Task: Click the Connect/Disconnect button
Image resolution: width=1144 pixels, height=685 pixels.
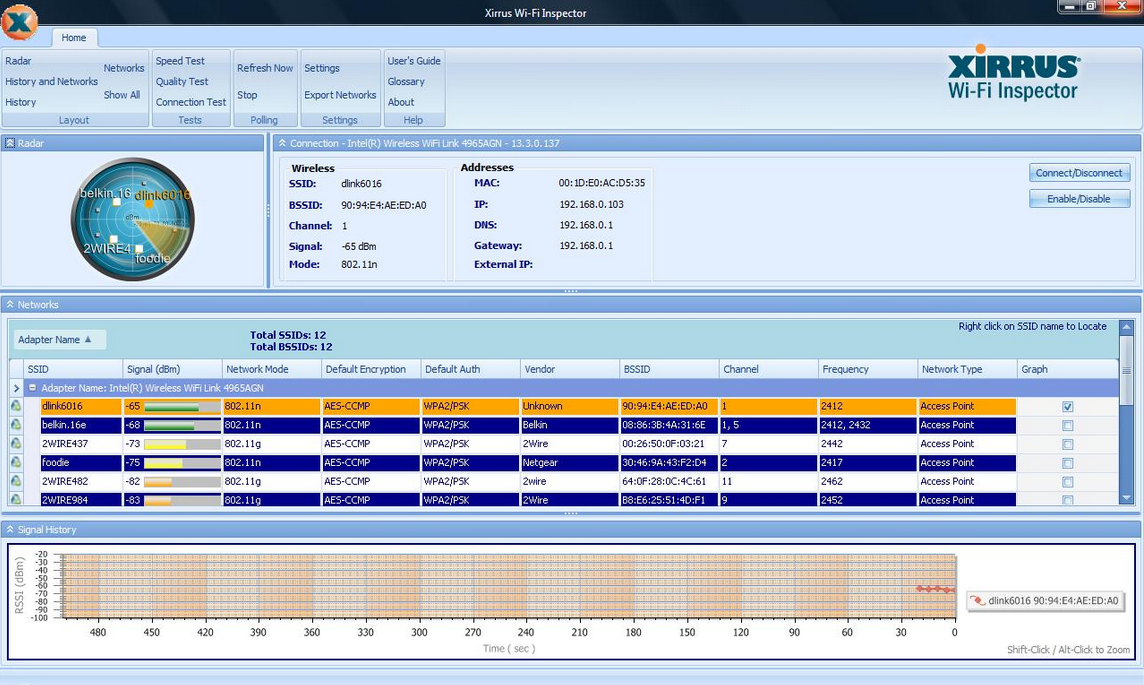Action: click(1079, 173)
